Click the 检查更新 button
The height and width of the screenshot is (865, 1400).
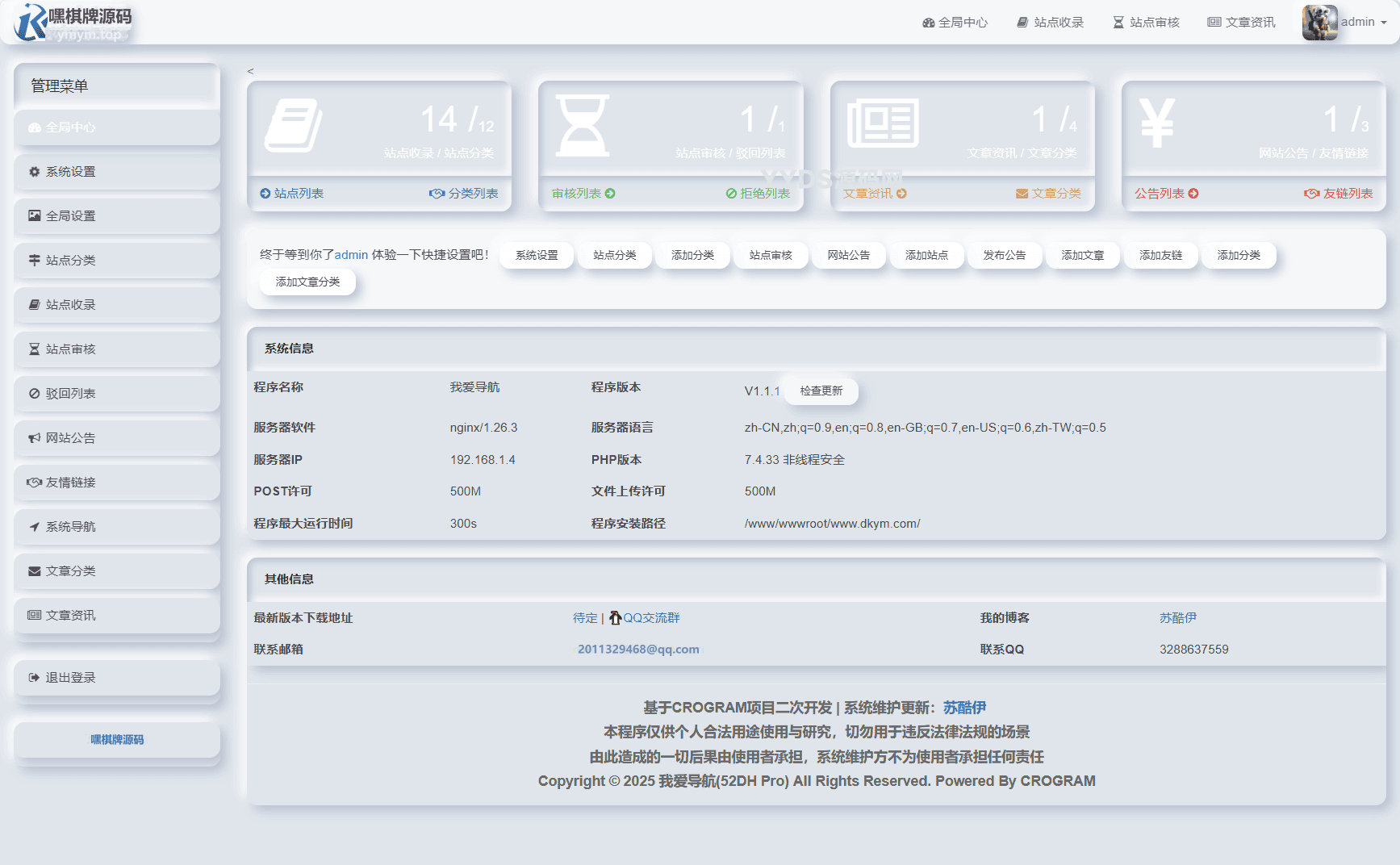point(821,391)
